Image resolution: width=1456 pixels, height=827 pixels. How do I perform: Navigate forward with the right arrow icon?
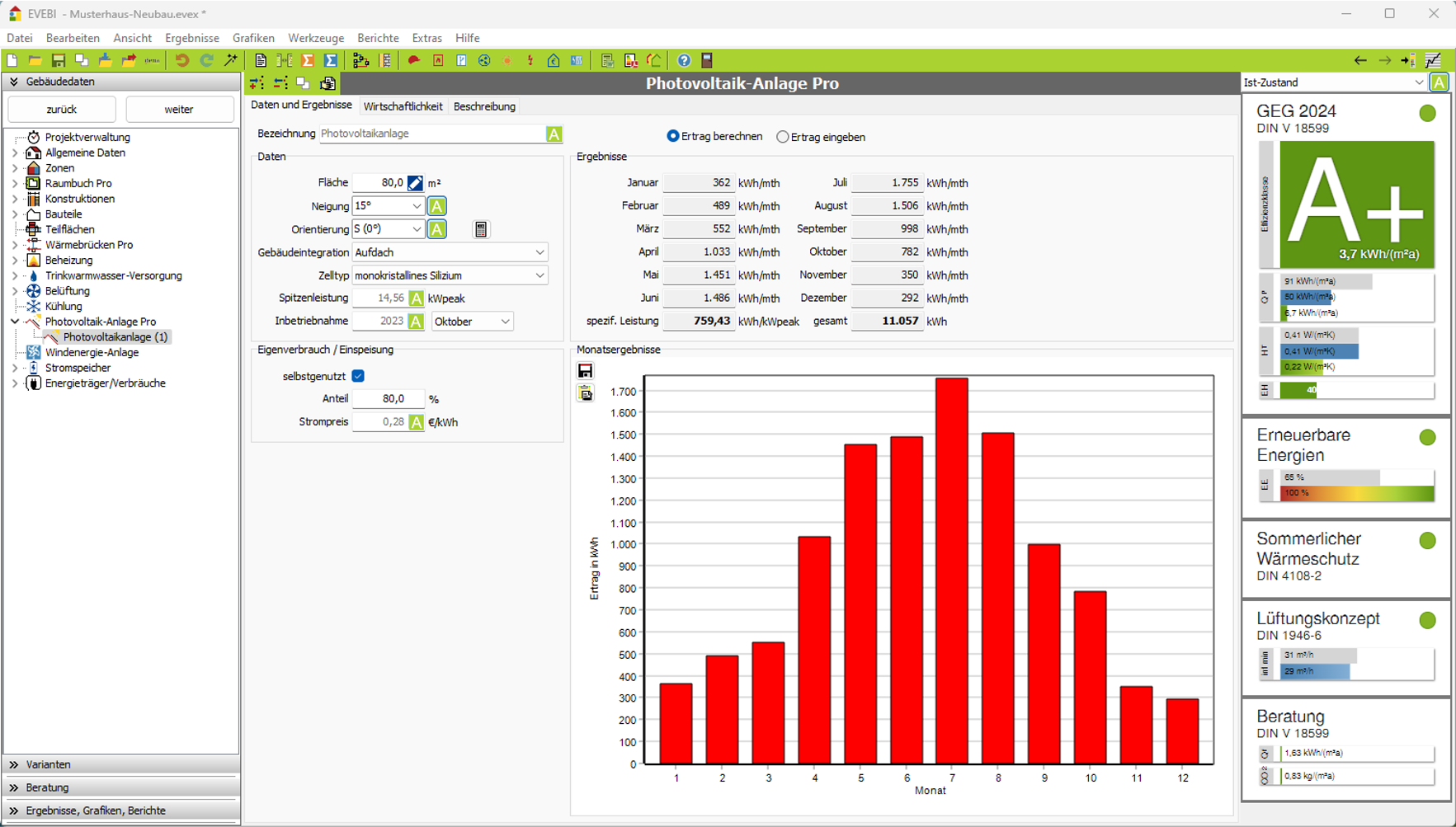(1385, 60)
